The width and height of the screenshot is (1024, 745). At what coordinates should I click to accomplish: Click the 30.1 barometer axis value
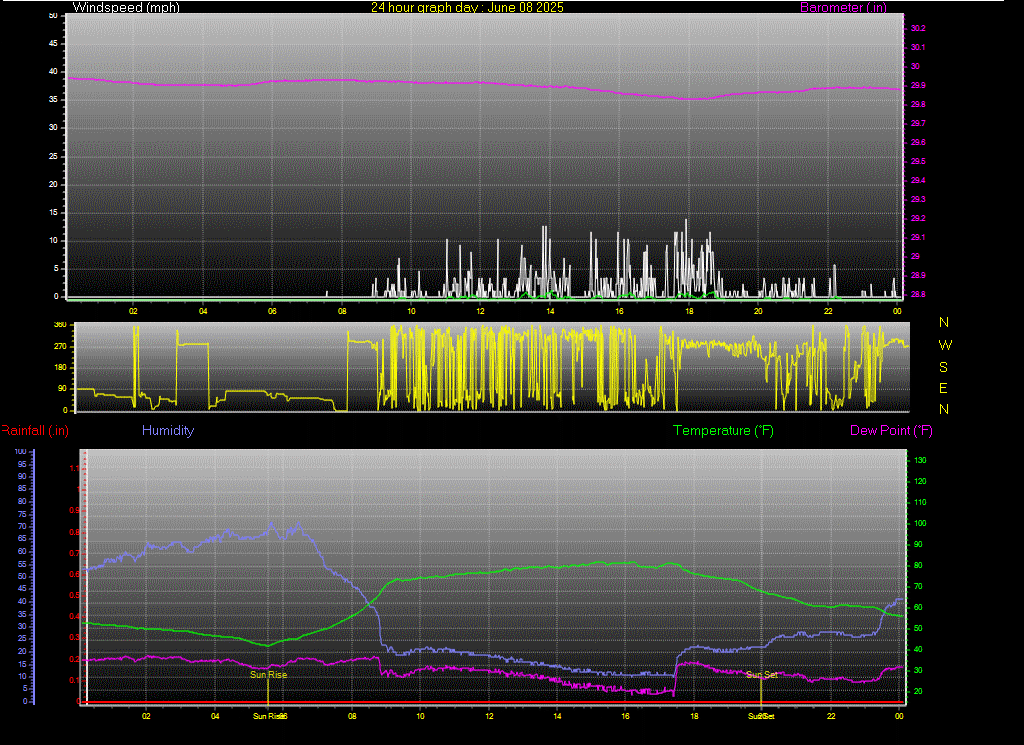click(918, 47)
